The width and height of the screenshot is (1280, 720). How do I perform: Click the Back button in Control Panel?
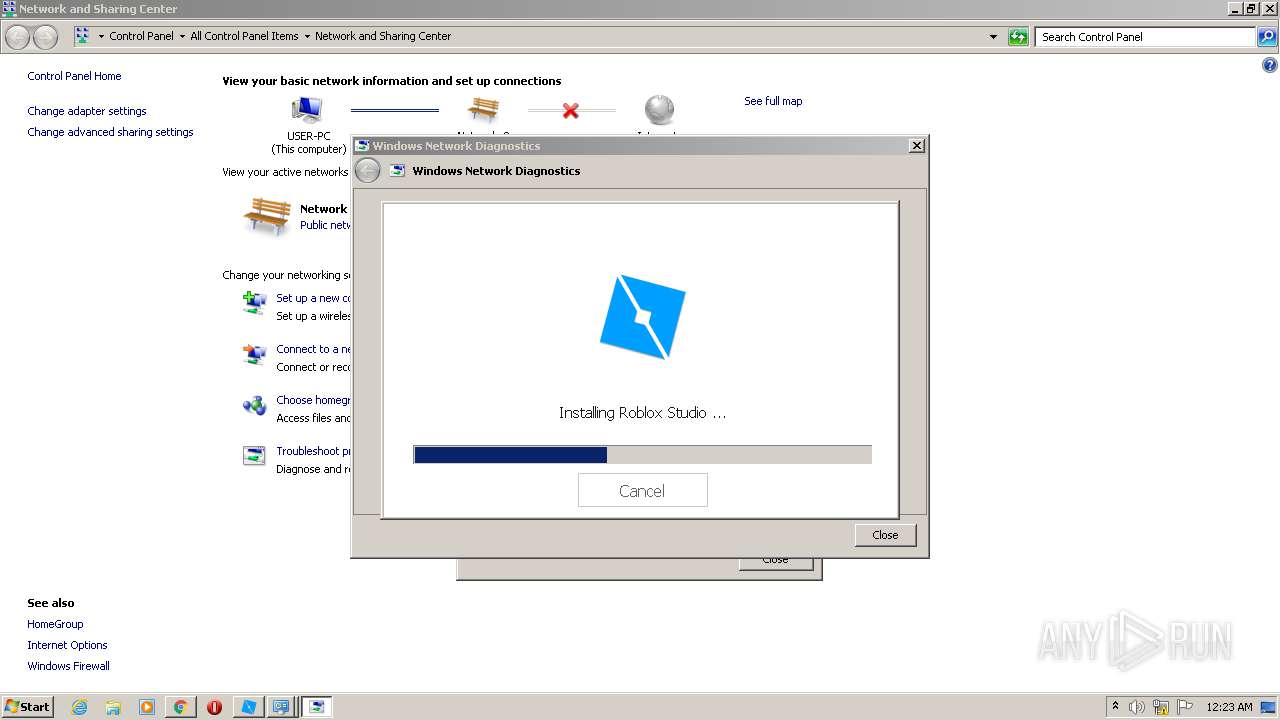pyautogui.click(x=18, y=37)
